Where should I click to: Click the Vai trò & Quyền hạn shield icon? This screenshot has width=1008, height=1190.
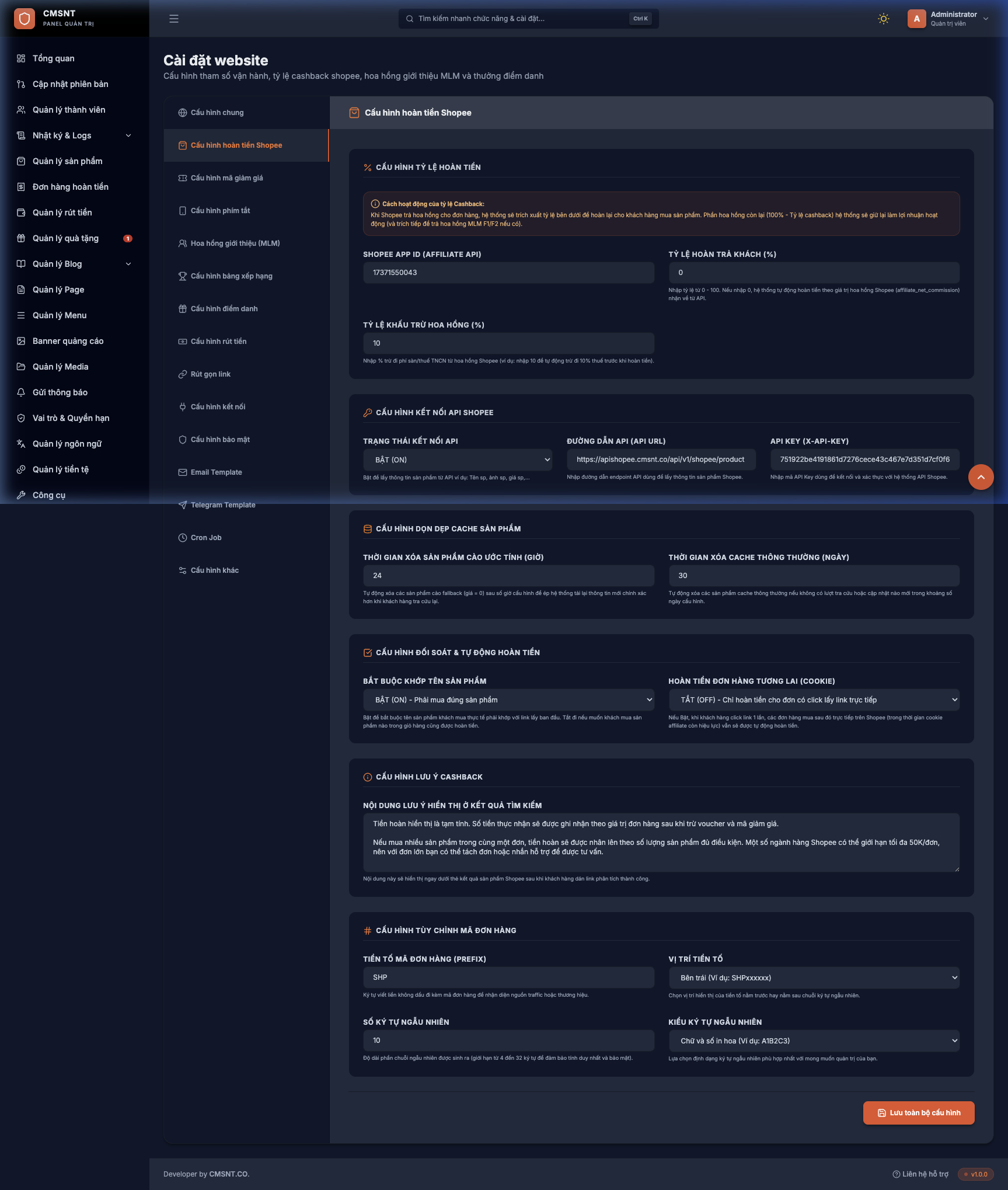click(x=21, y=418)
